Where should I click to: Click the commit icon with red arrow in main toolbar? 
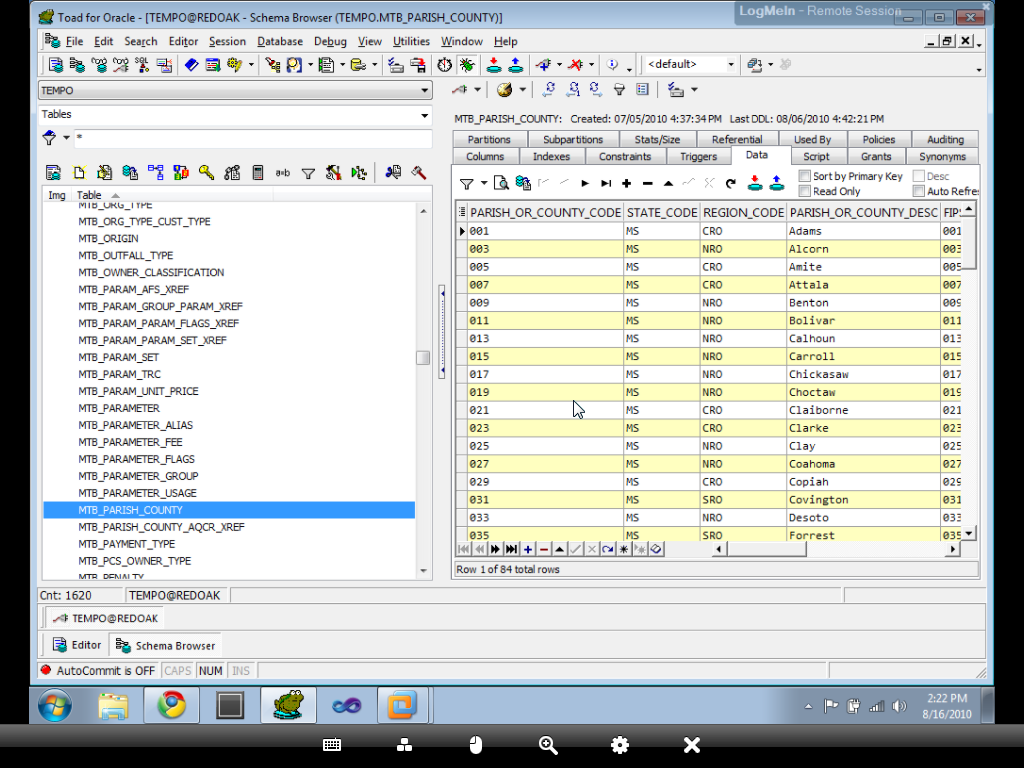tap(494, 65)
